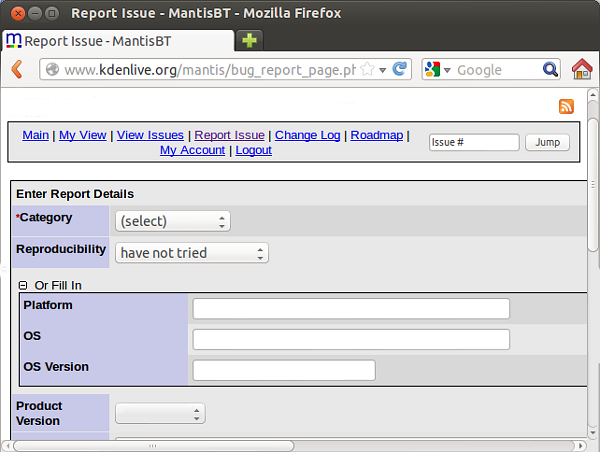Open the View Issues menu link
Viewport: 600px width, 452px height.
[x=150, y=135]
